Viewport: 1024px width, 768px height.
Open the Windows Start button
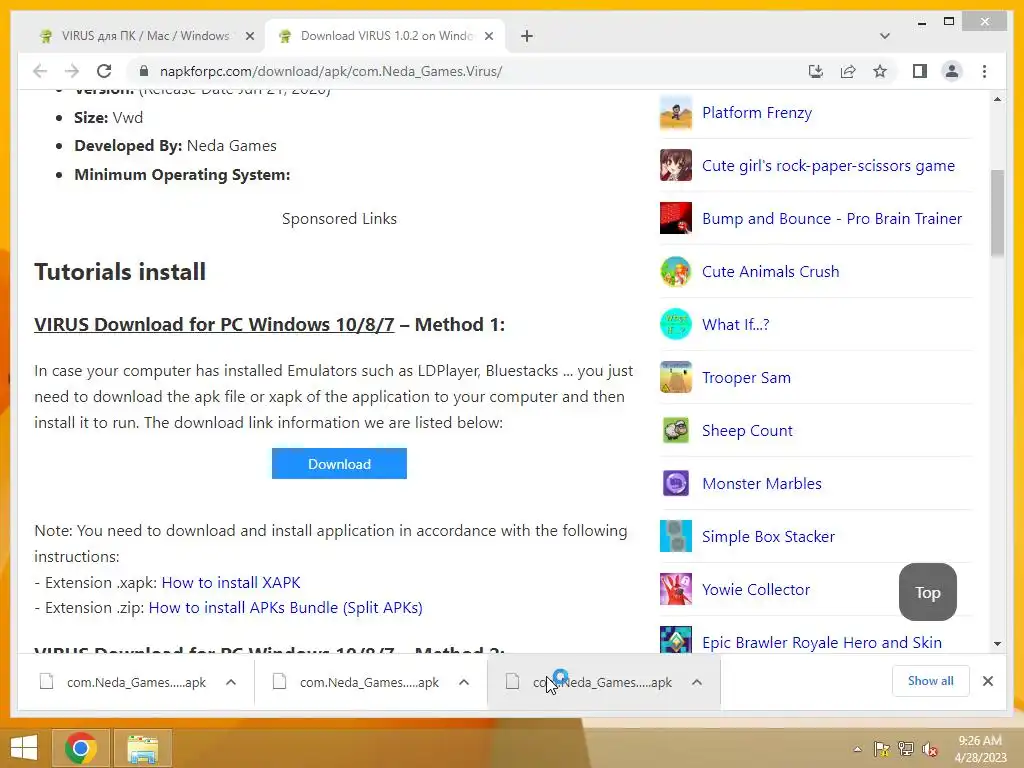point(24,748)
